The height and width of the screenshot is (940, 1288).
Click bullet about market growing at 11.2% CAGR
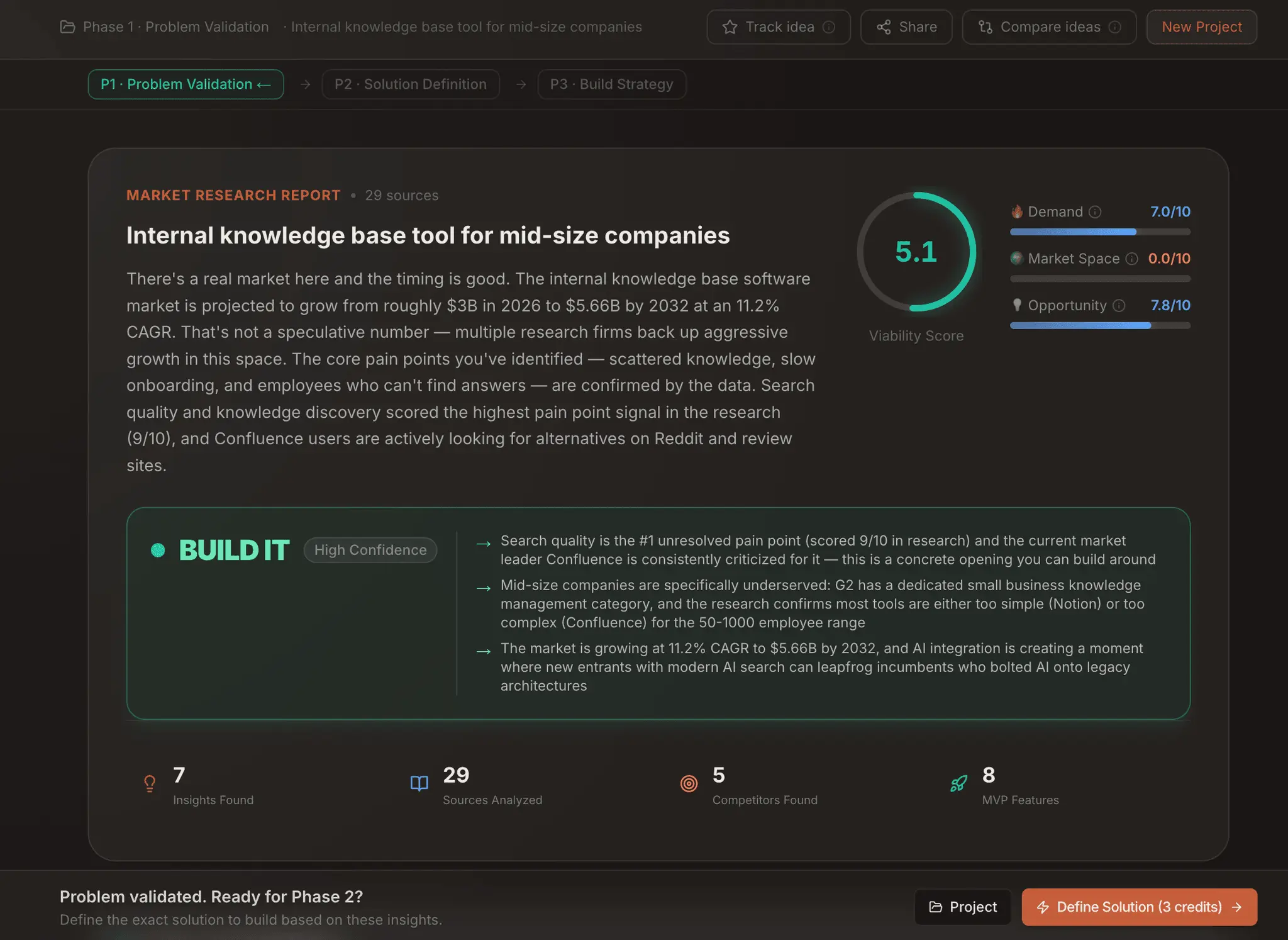(821, 667)
